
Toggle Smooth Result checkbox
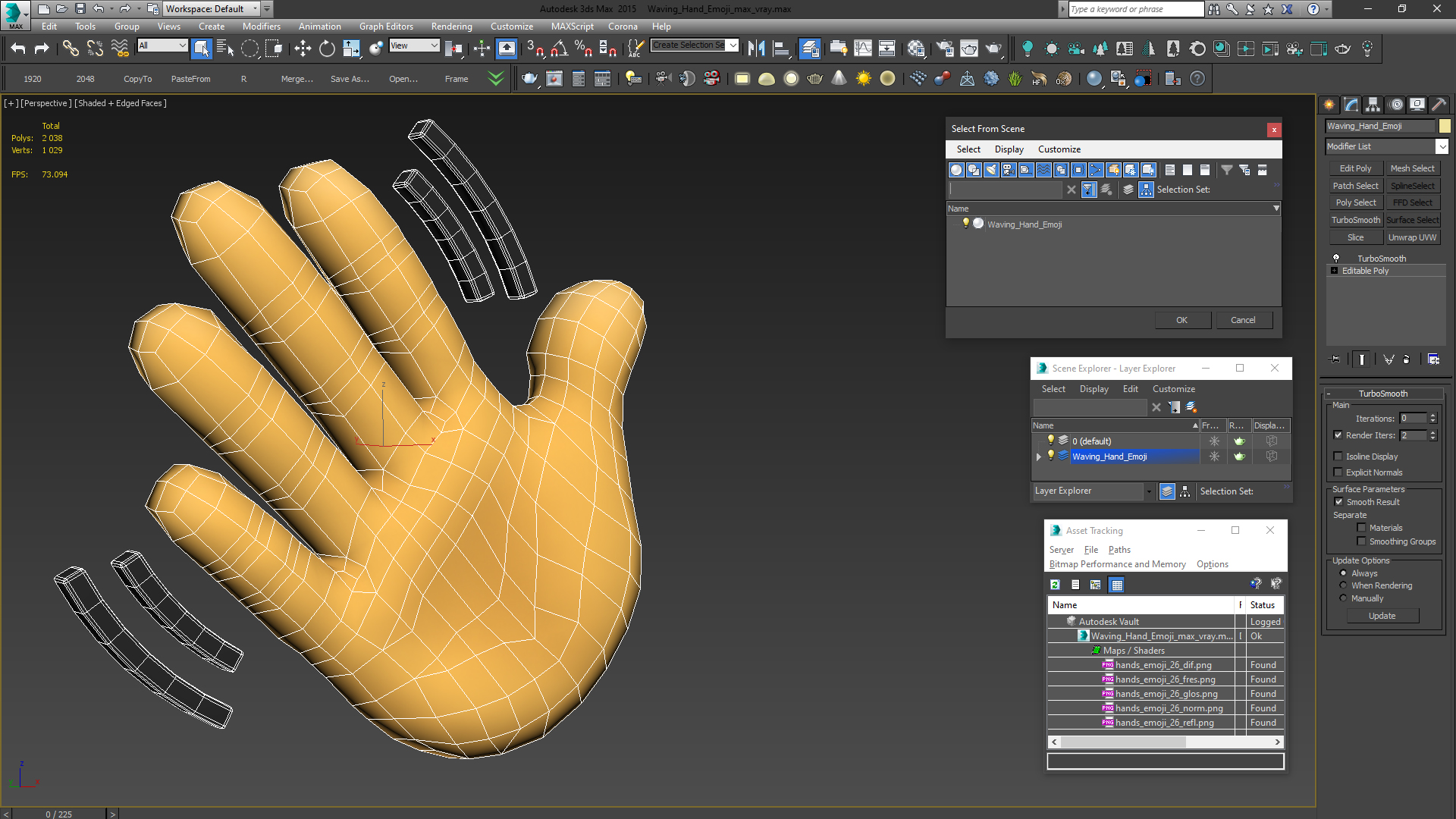pyautogui.click(x=1338, y=502)
